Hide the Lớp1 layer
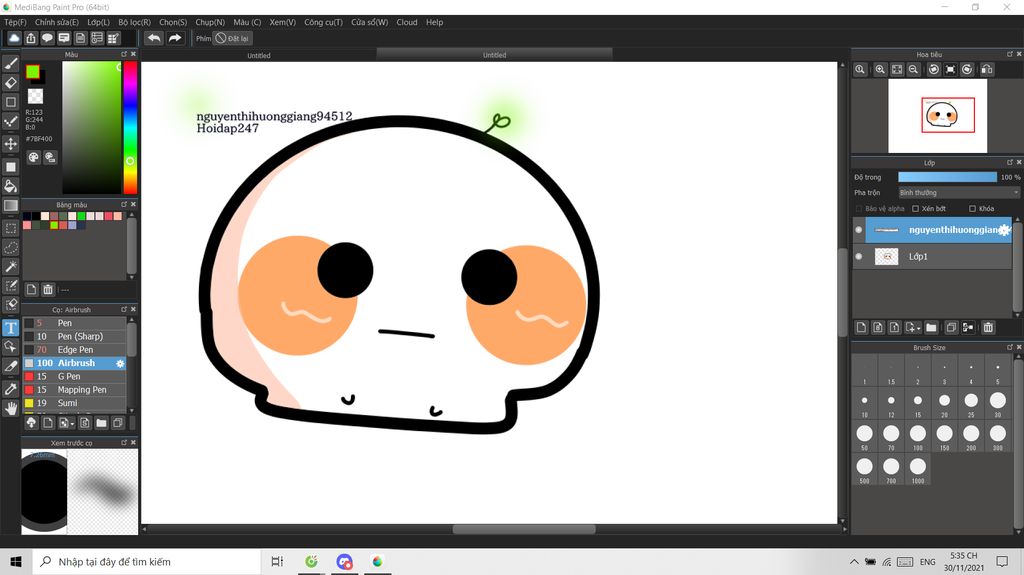 click(859, 257)
